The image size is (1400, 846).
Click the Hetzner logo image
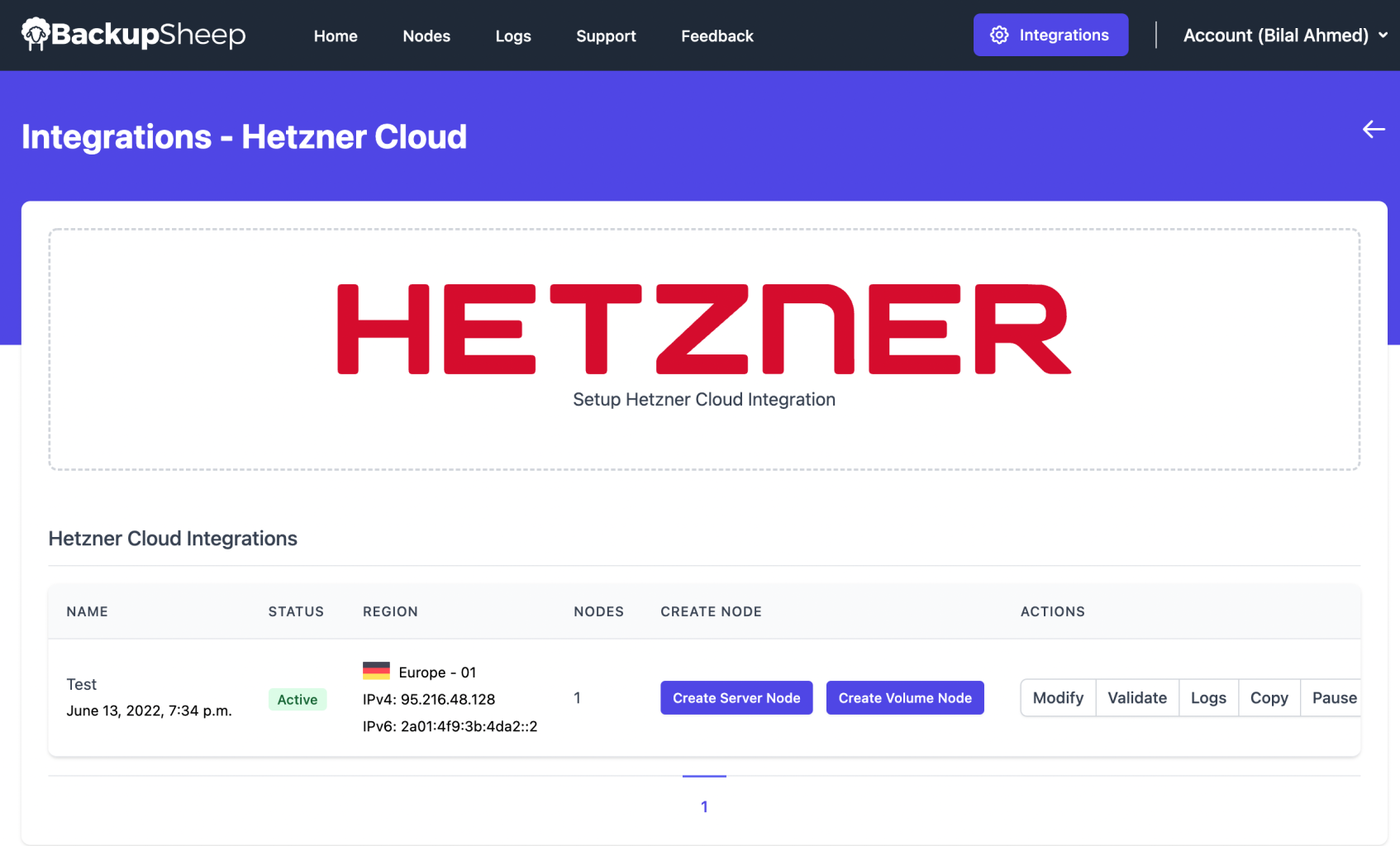[704, 329]
